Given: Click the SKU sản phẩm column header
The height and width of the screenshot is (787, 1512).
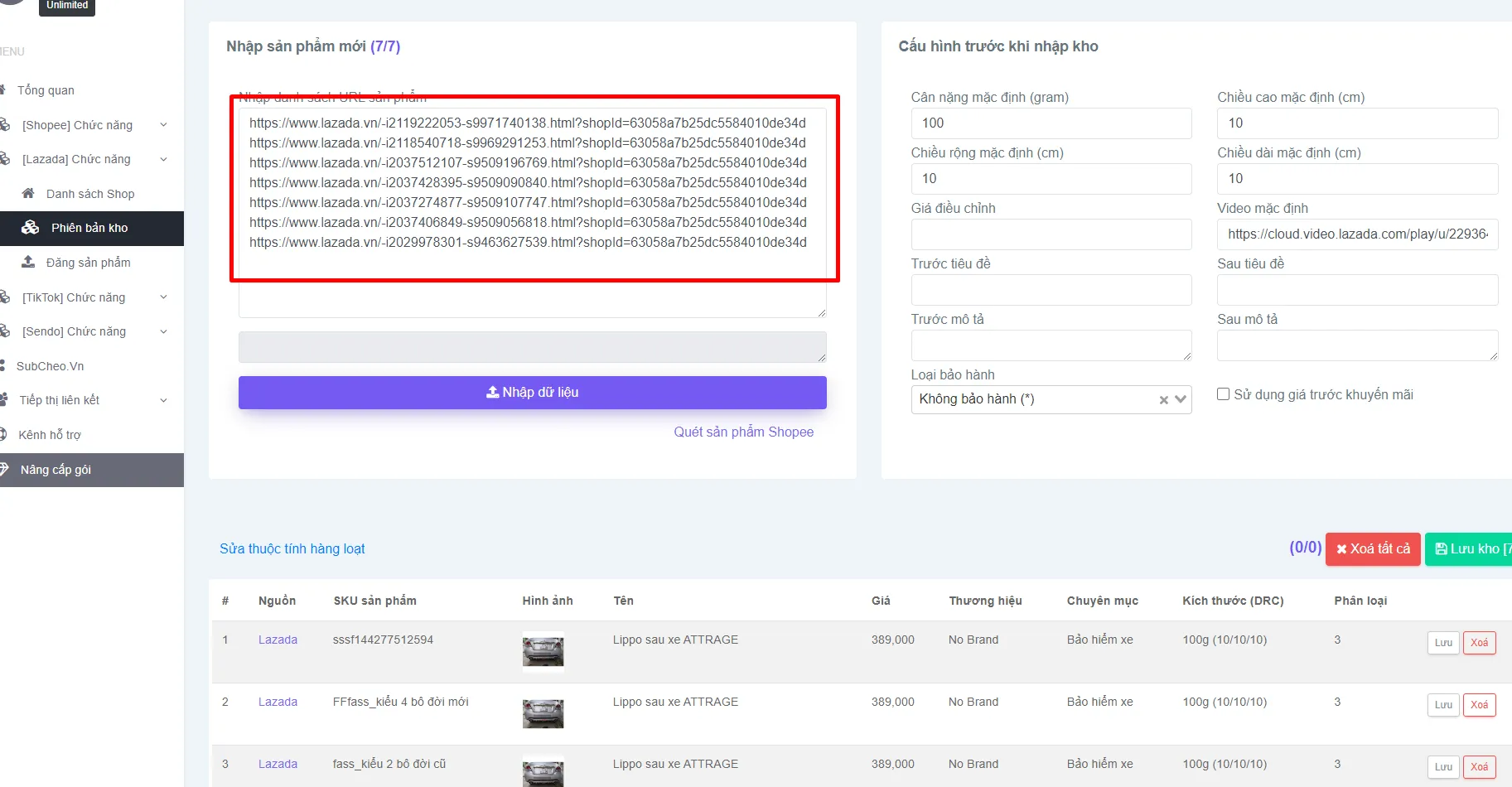Looking at the screenshot, I should [x=374, y=601].
